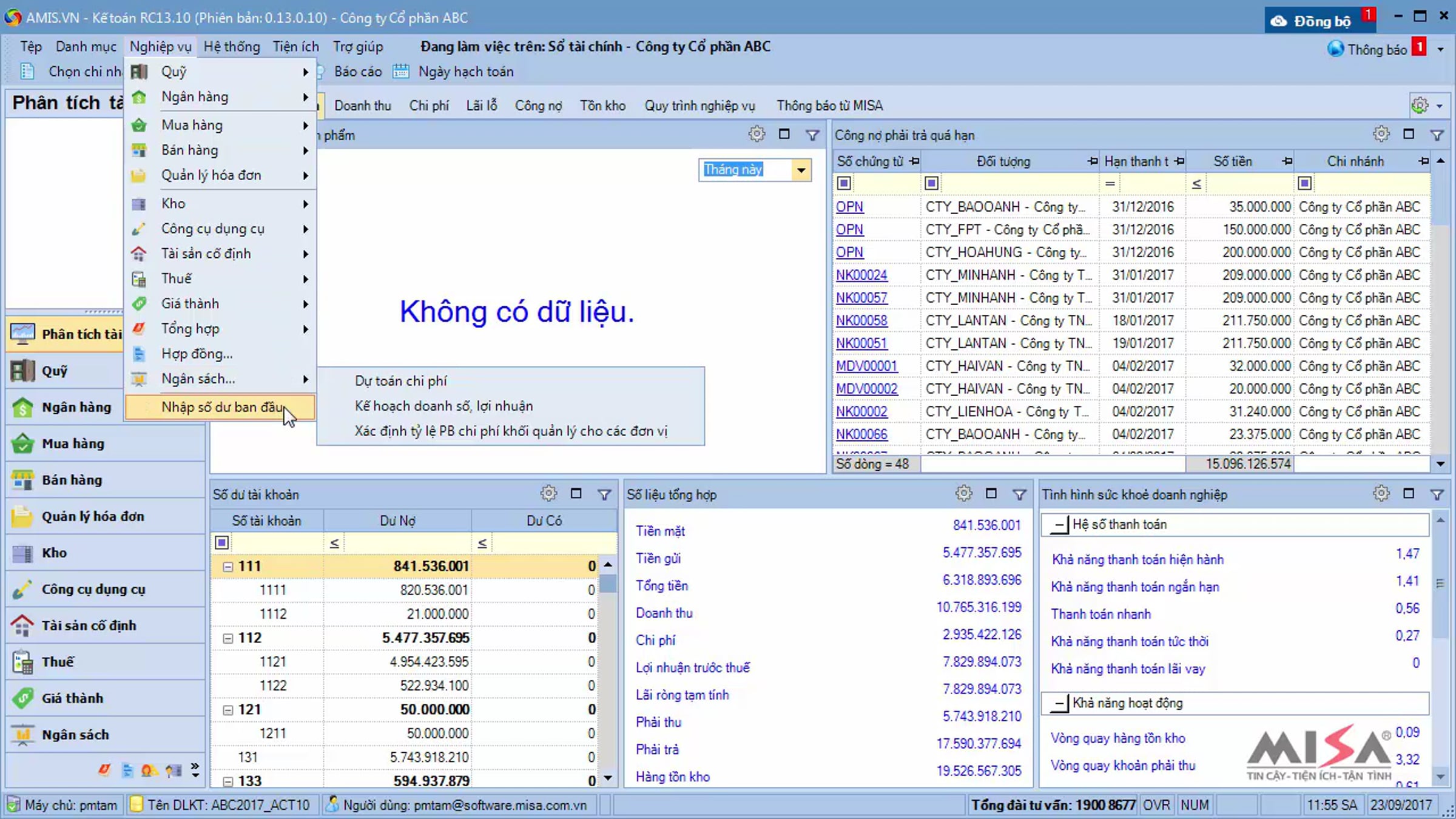Open dashboard settings gear beside Thông báo từ MISA
The image size is (1456, 819).
tap(1420, 106)
